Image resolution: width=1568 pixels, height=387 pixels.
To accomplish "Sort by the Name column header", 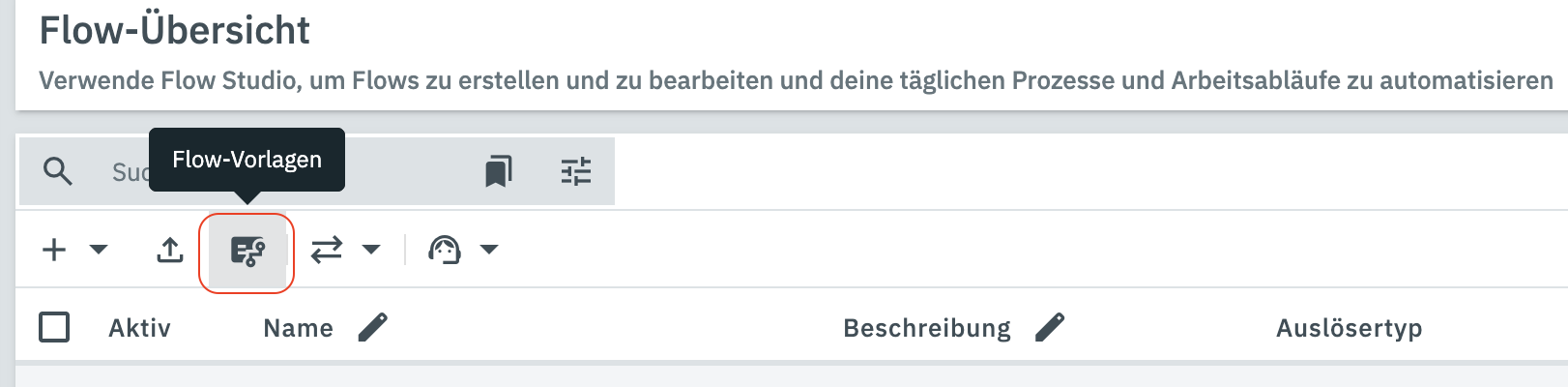I will tap(298, 329).
